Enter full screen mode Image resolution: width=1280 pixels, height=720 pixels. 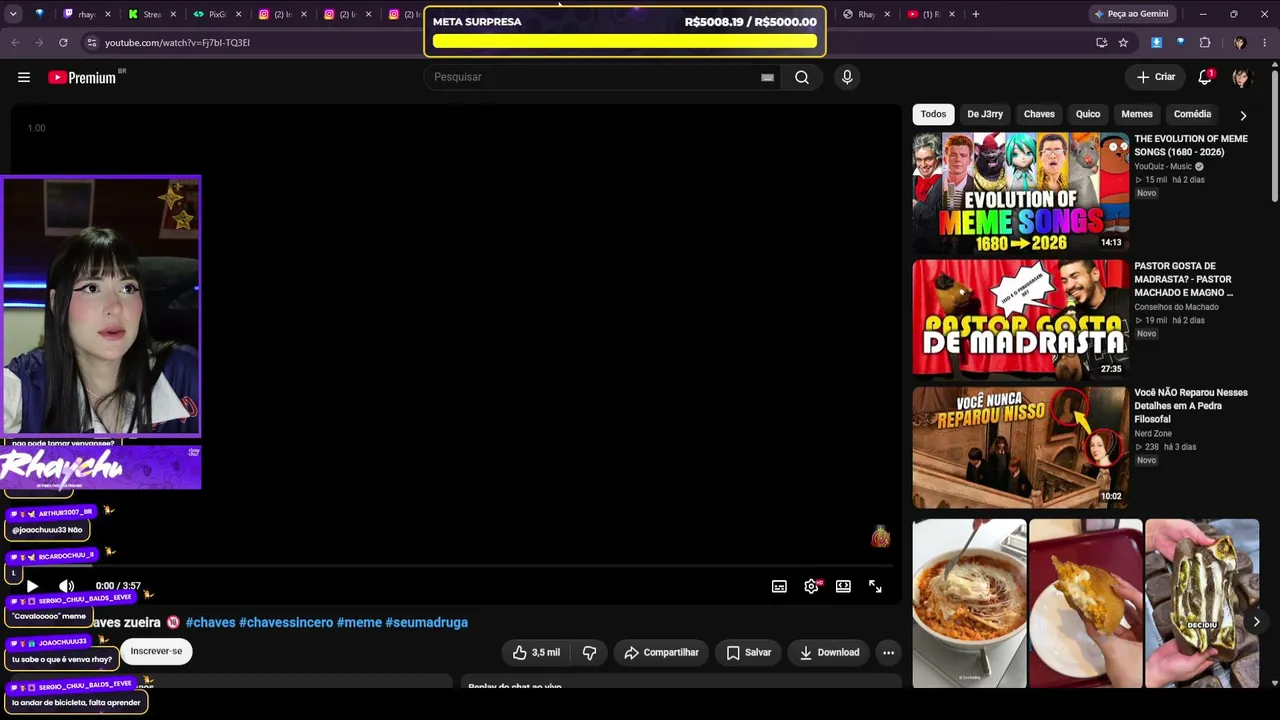coord(875,586)
